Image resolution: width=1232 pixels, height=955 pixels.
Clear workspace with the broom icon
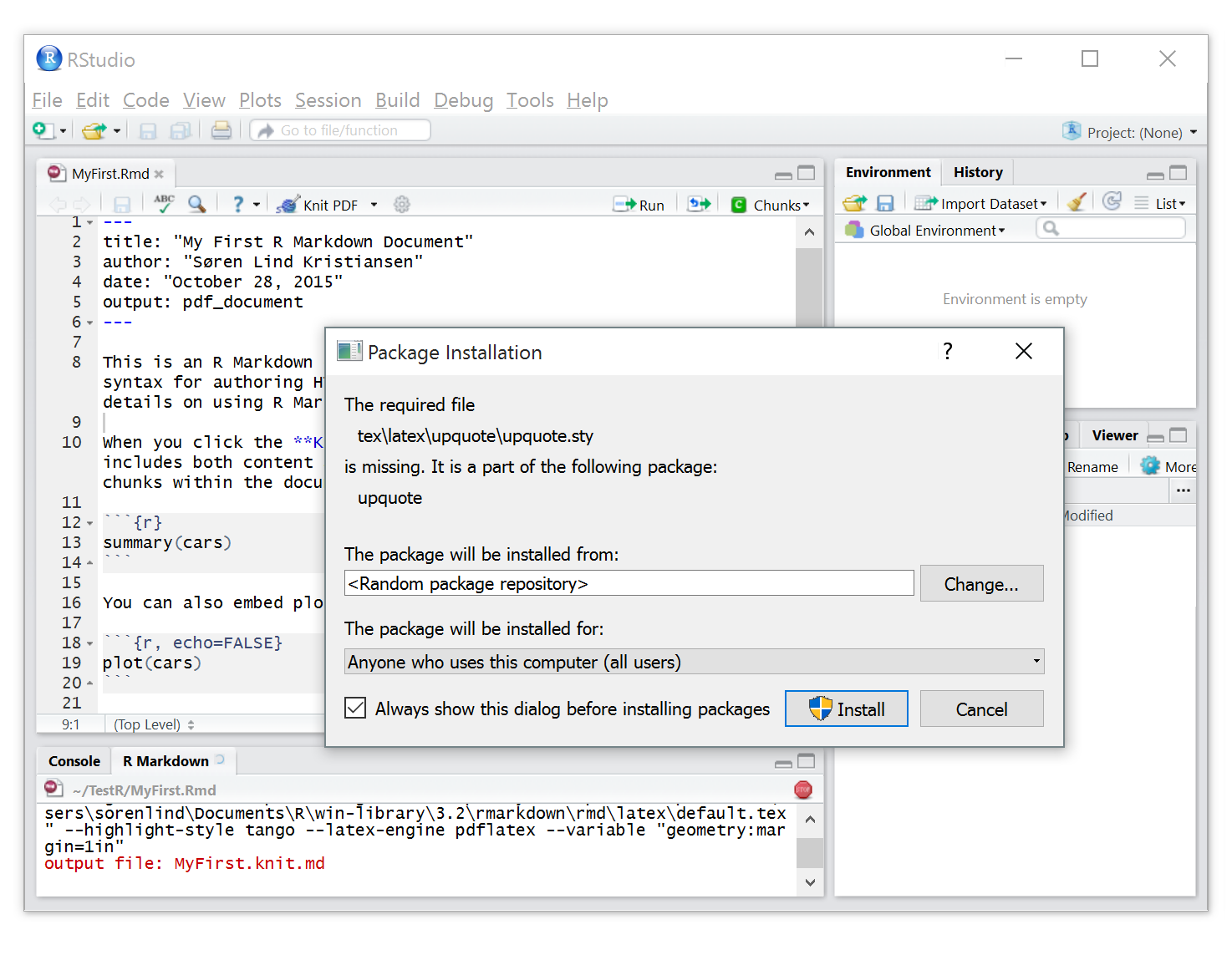(1077, 201)
